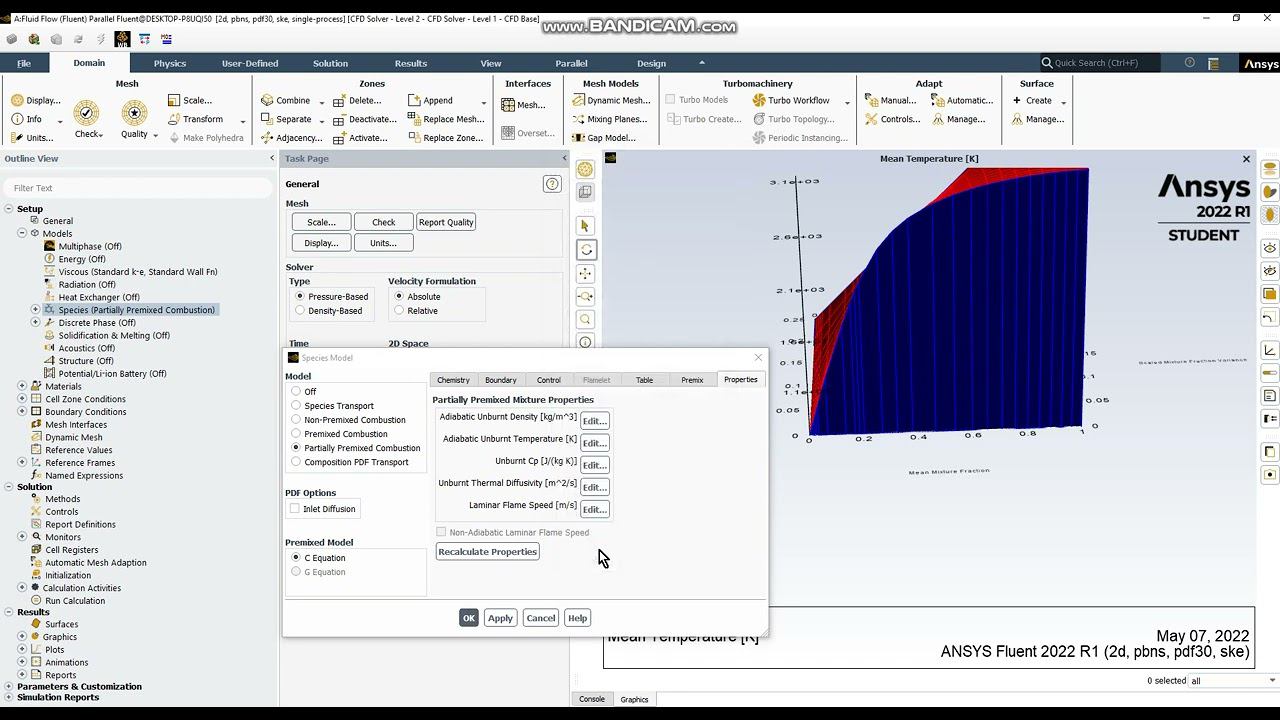Switch to the Table tab in Species Model
This screenshot has height=720, width=1280.
pyautogui.click(x=645, y=380)
